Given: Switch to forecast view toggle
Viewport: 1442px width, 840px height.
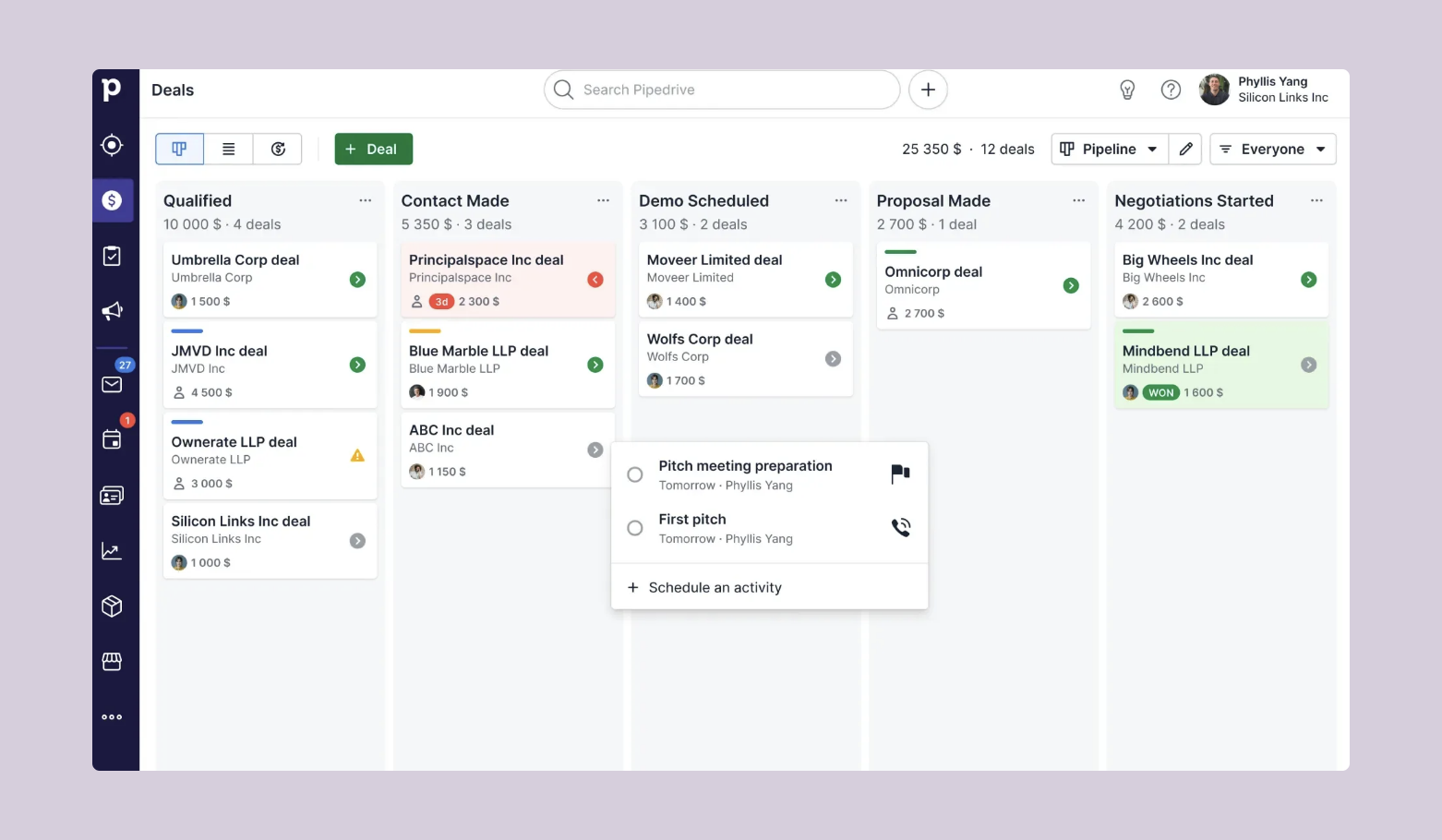Looking at the screenshot, I should tap(278, 149).
